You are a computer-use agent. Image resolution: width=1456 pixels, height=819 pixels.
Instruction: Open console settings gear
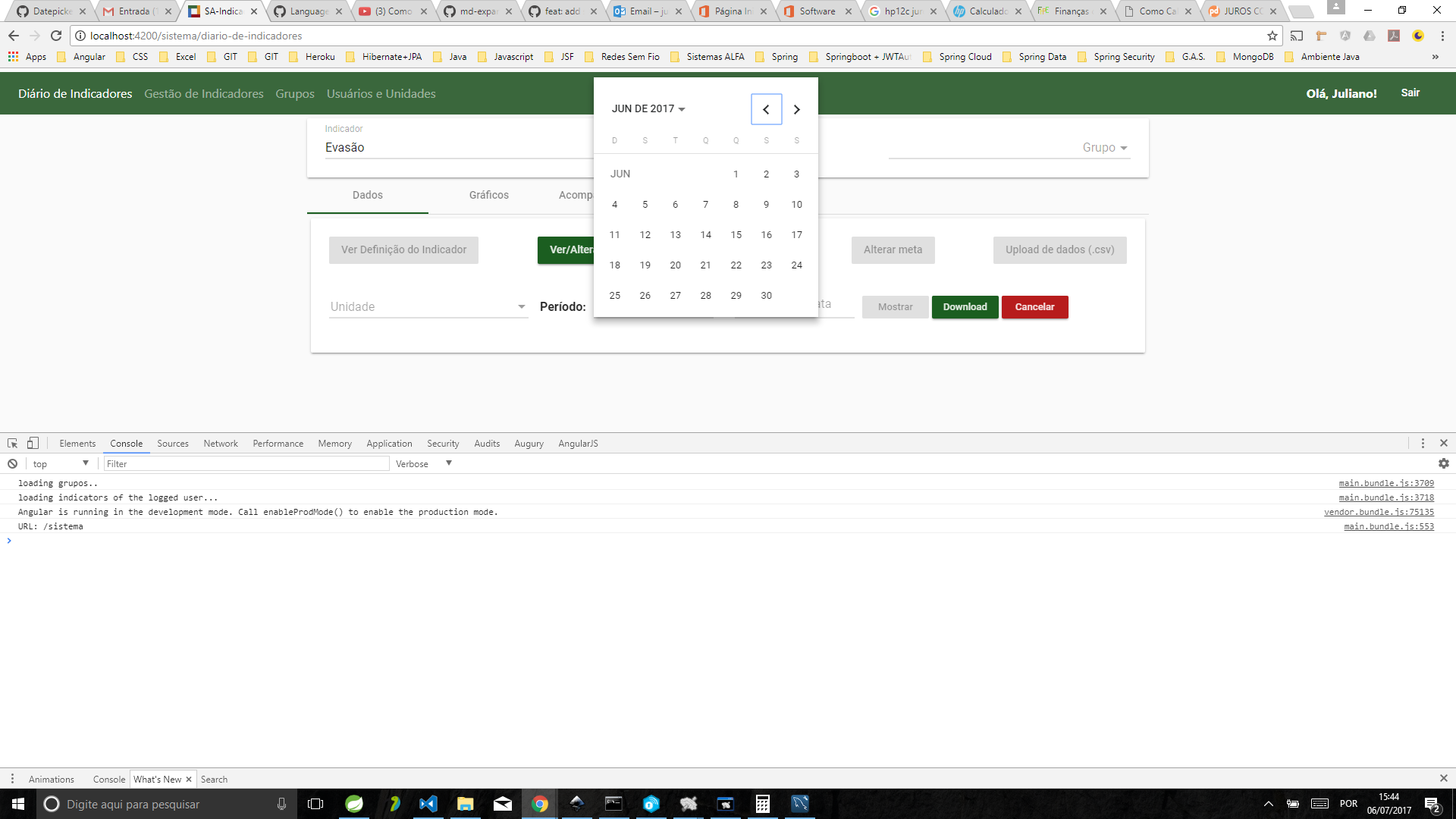tap(1444, 463)
